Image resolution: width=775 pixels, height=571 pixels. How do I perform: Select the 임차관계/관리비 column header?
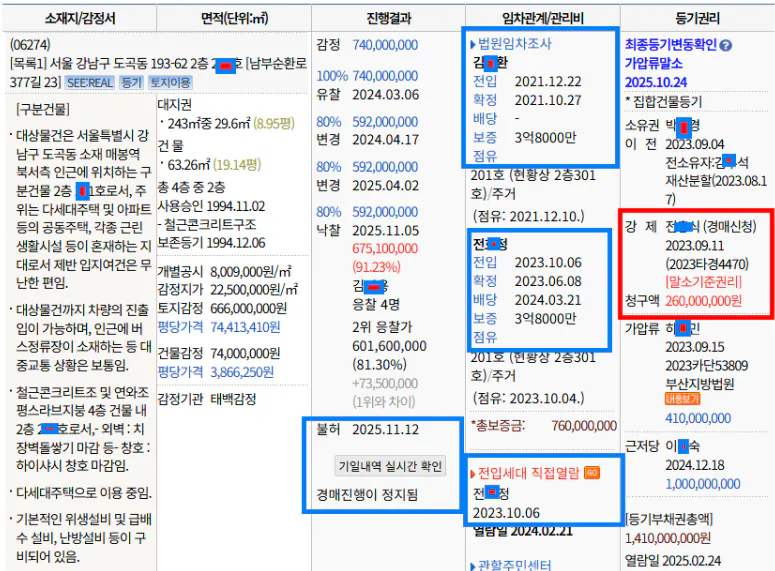[x=541, y=16]
